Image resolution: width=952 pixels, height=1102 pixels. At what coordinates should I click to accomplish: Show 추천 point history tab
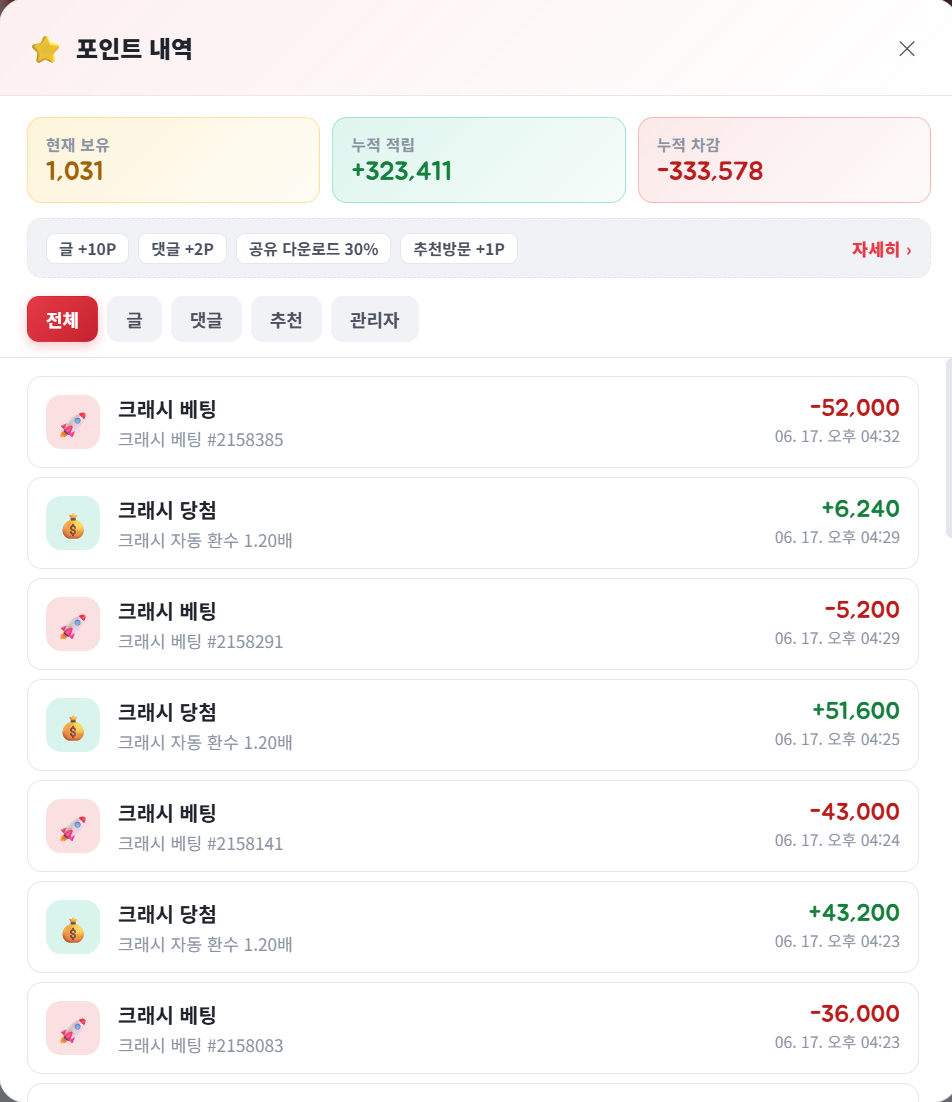pos(286,319)
